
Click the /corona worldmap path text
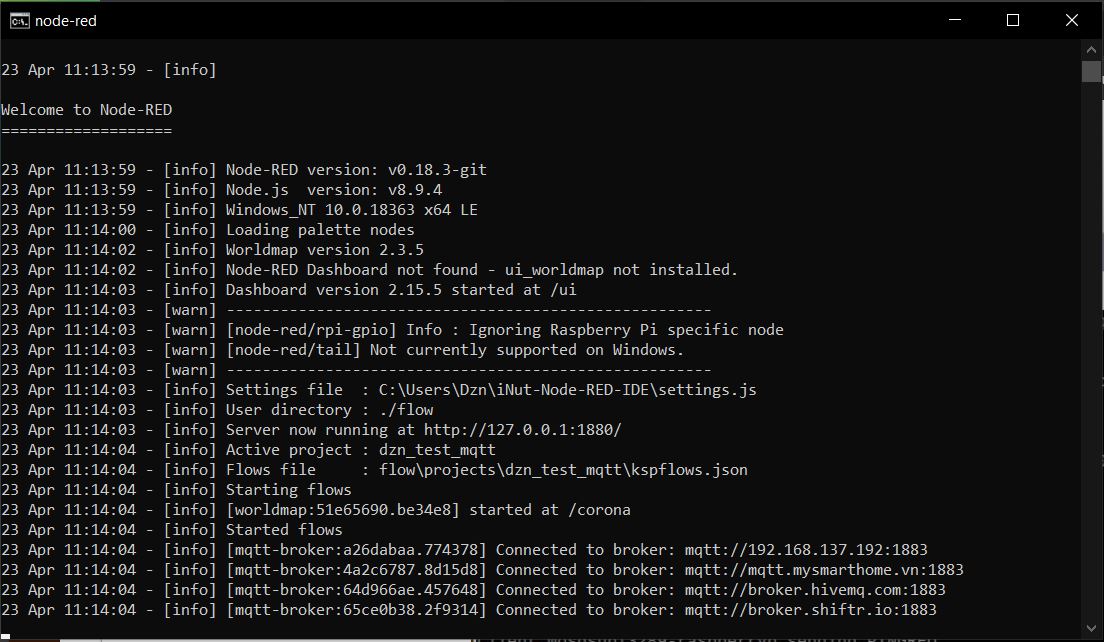[x=599, y=510]
